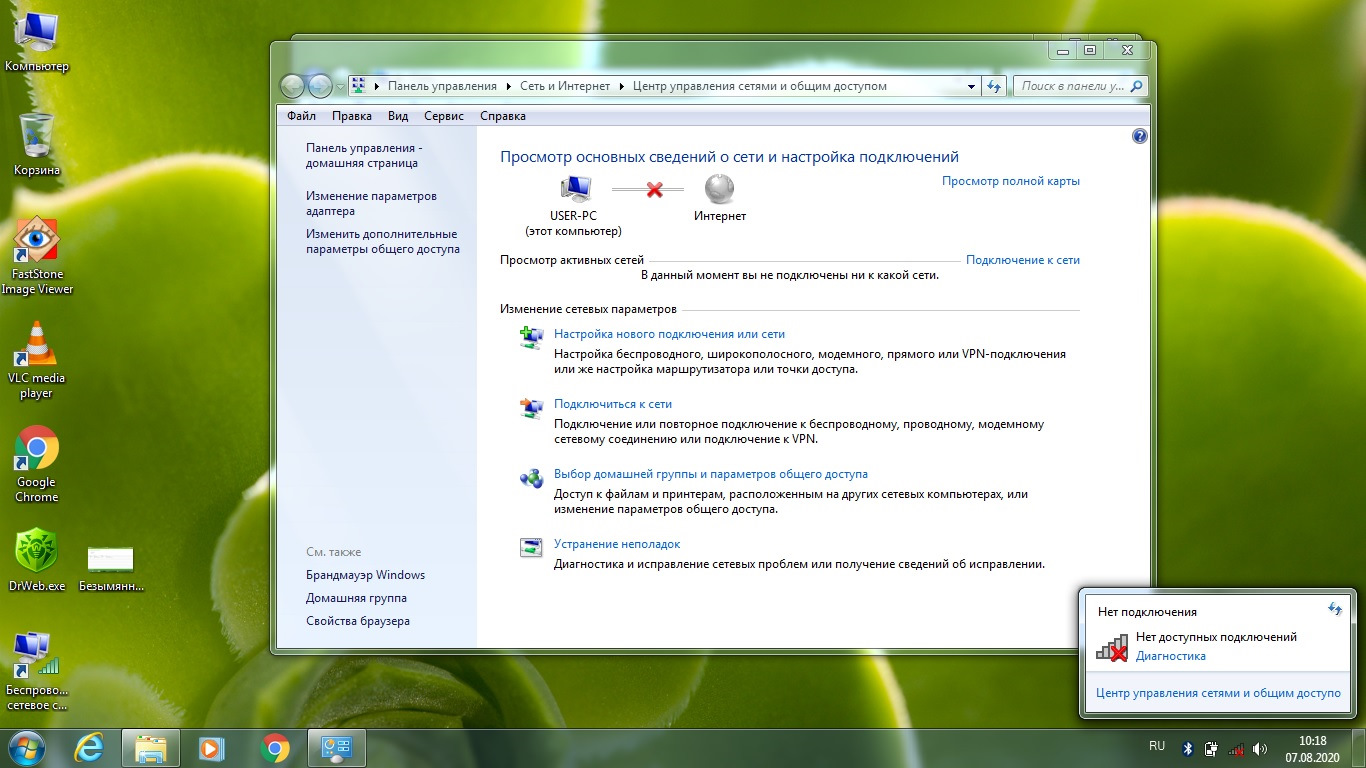Screen dimensions: 1366x768
Task: Select the Беспроводное сетевое desktop shortcut
Action: pyautogui.click(x=37, y=671)
